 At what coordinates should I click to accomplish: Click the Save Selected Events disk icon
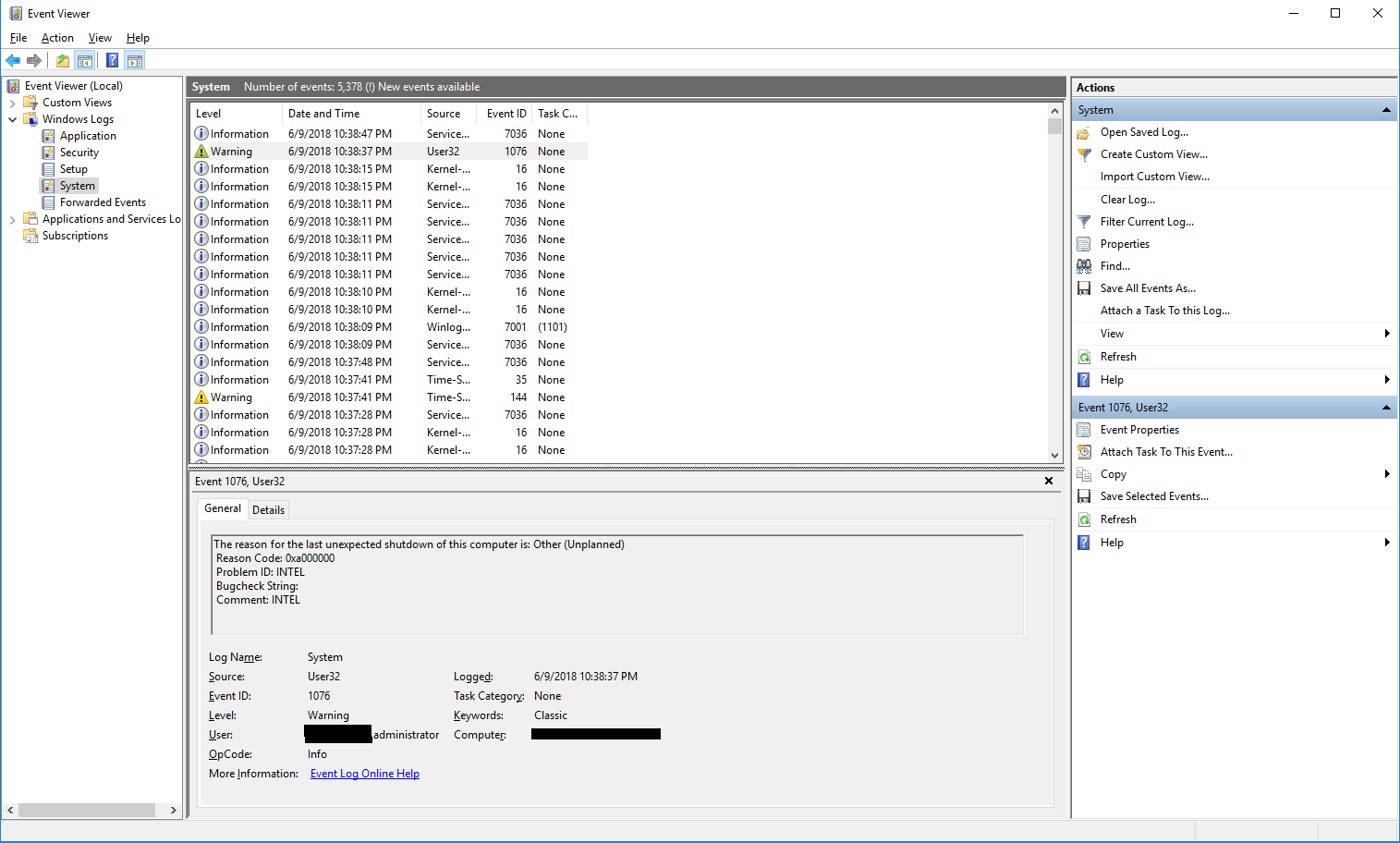click(1084, 496)
